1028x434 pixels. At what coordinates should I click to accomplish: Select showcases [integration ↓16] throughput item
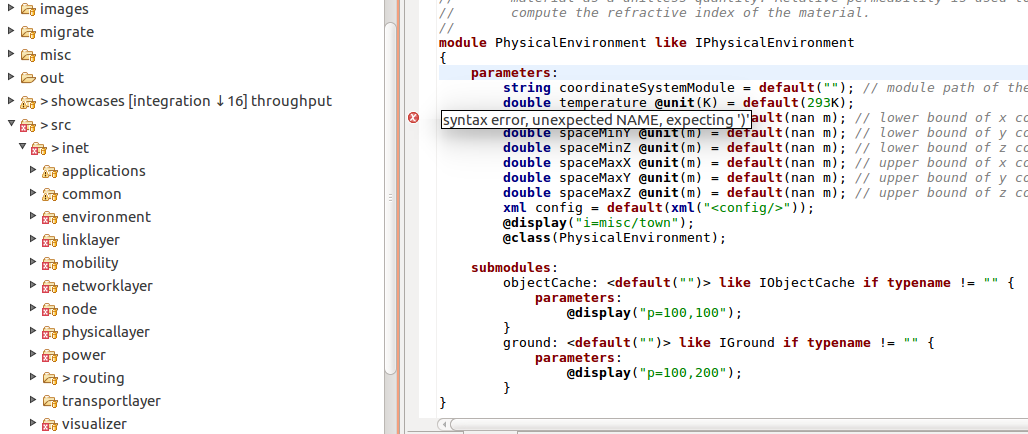point(186,101)
